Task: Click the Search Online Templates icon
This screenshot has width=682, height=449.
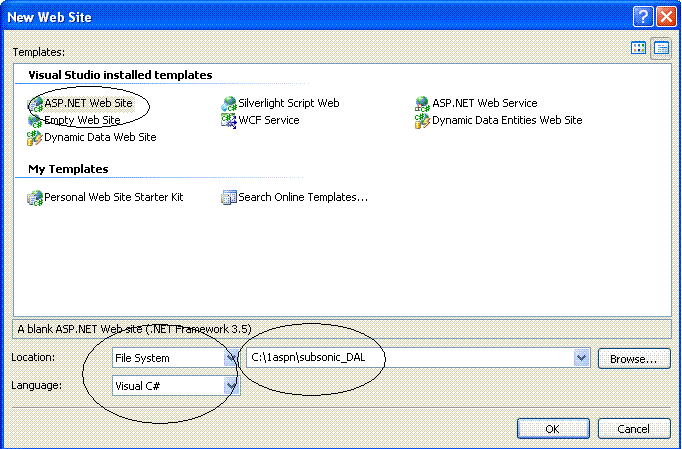Action: coord(229,198)
